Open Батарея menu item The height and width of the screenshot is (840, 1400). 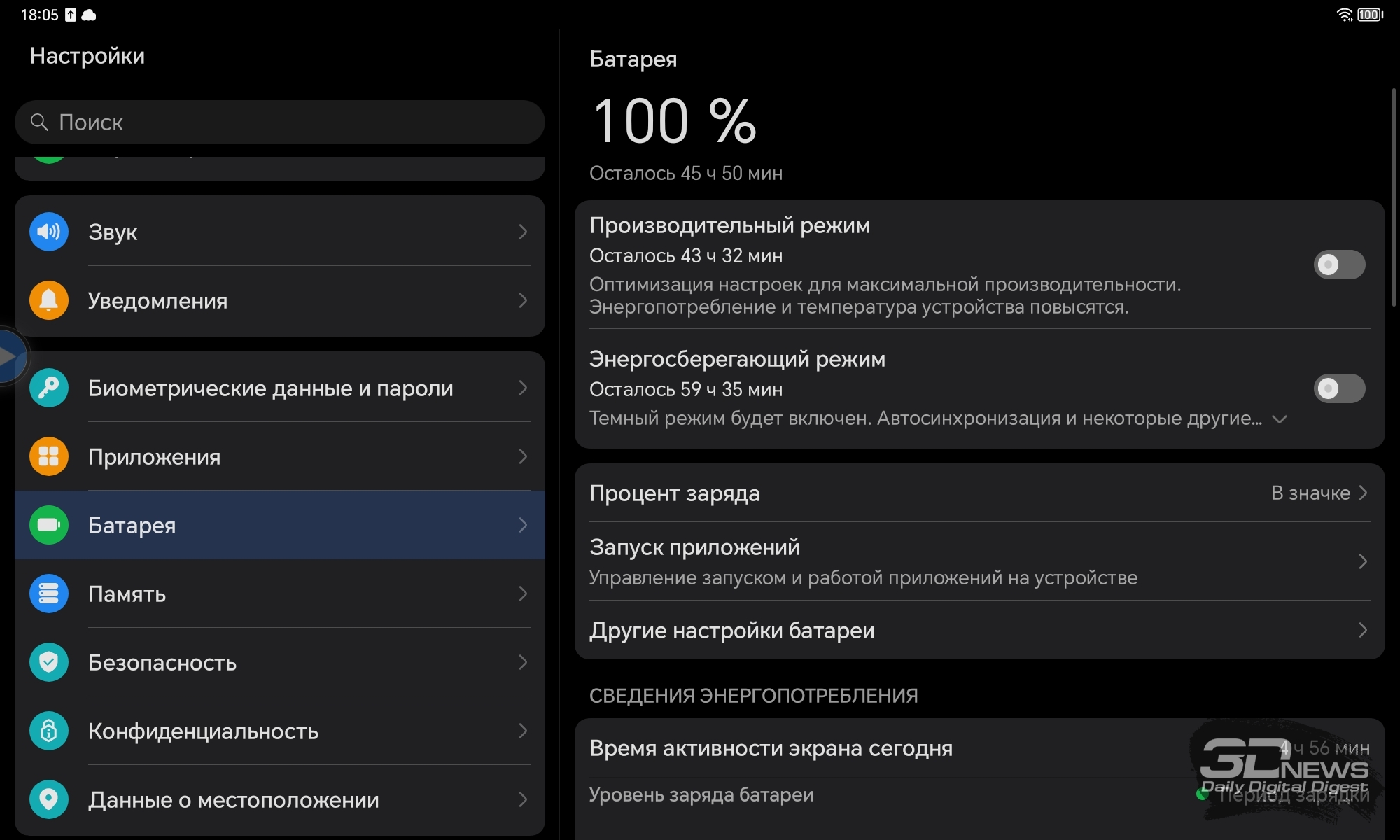click(280, 525)
